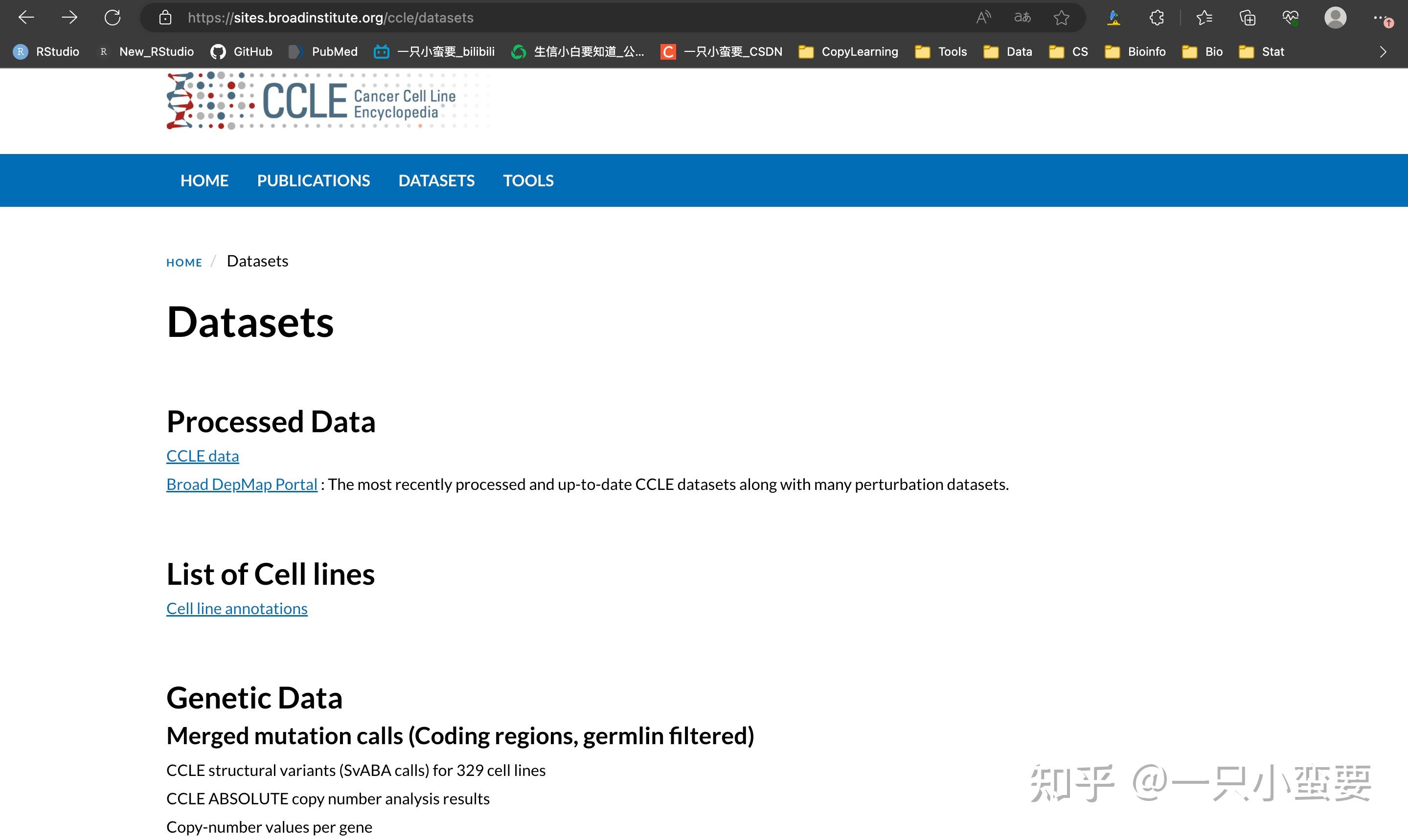Open the Broad DepMap Portal link

(x=241, y=484)
